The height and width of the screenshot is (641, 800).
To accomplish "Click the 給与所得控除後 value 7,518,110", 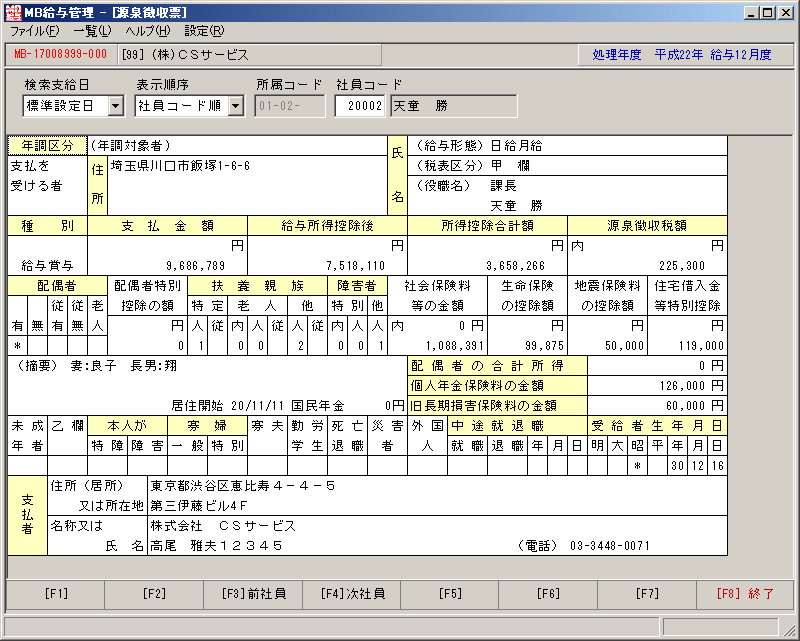I will click(356, 266).
